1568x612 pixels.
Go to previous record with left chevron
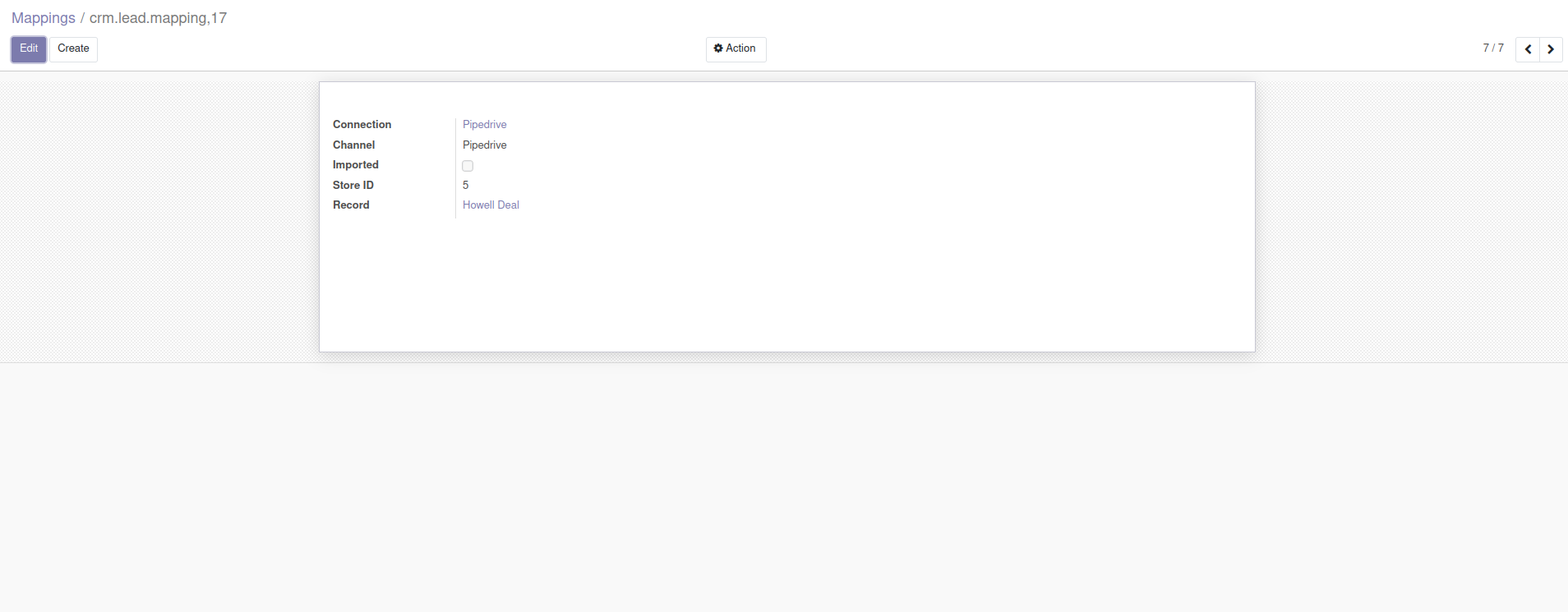1527,49
